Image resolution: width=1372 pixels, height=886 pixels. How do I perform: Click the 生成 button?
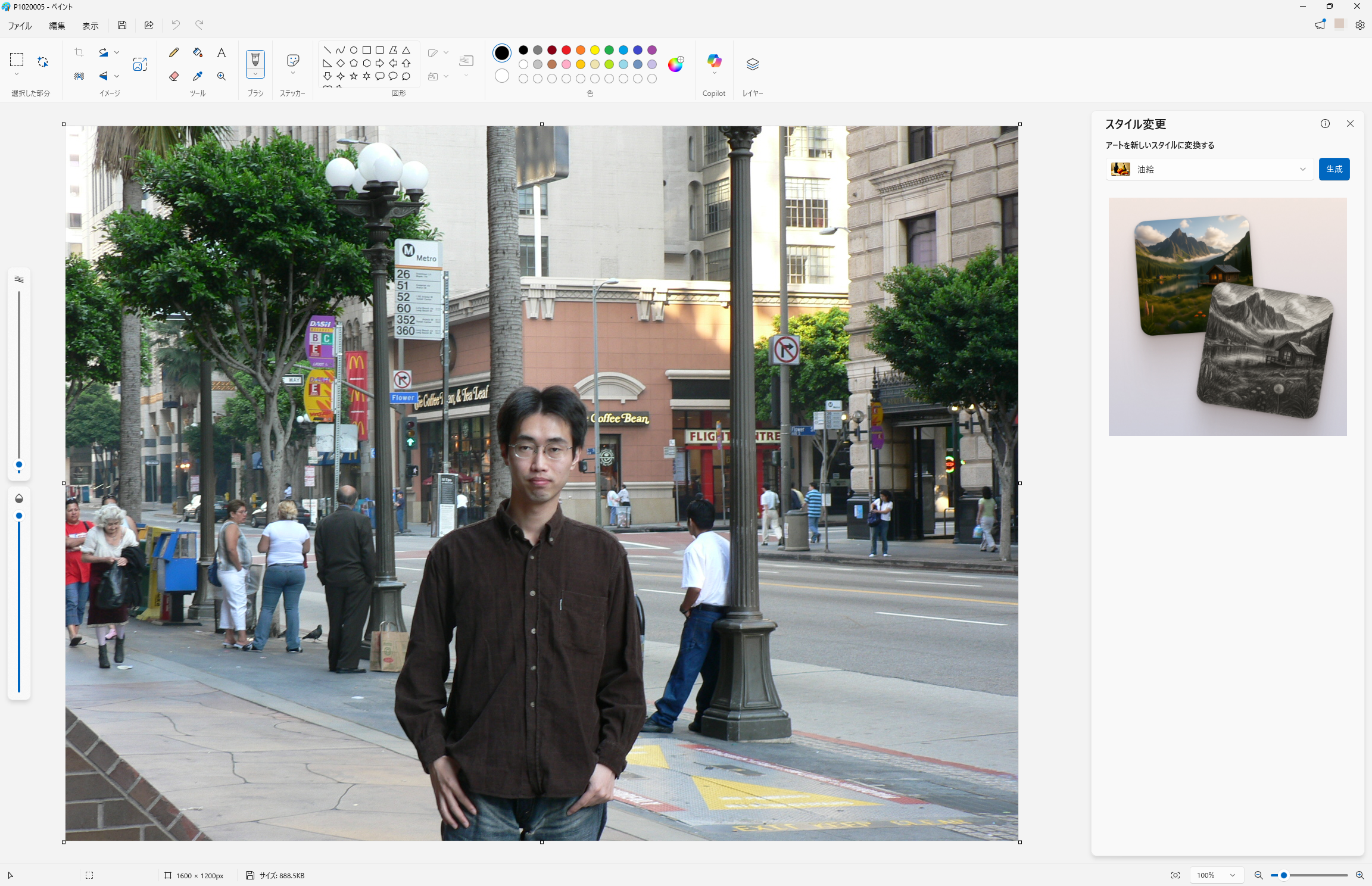pos(1334,169)
